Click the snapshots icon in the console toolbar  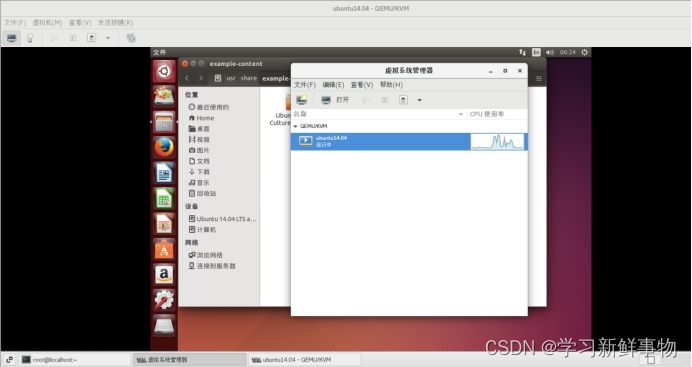131,38
